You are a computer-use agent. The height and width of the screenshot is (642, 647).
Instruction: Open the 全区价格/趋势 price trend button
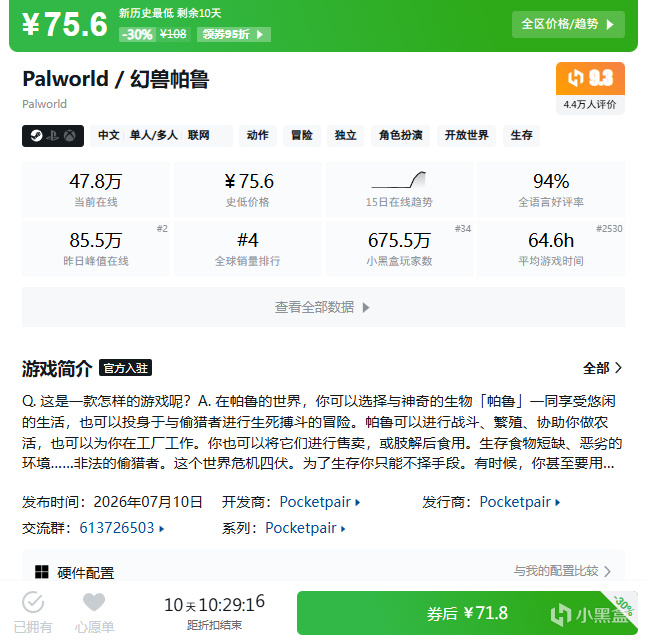pyautogui.click(x=568, y=25)
